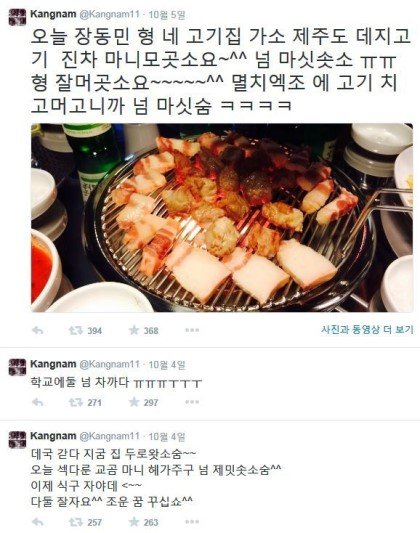Open the '10월 5일' timestamp link
This screenshot has height=533, width=420.
(x=167, y=15)
